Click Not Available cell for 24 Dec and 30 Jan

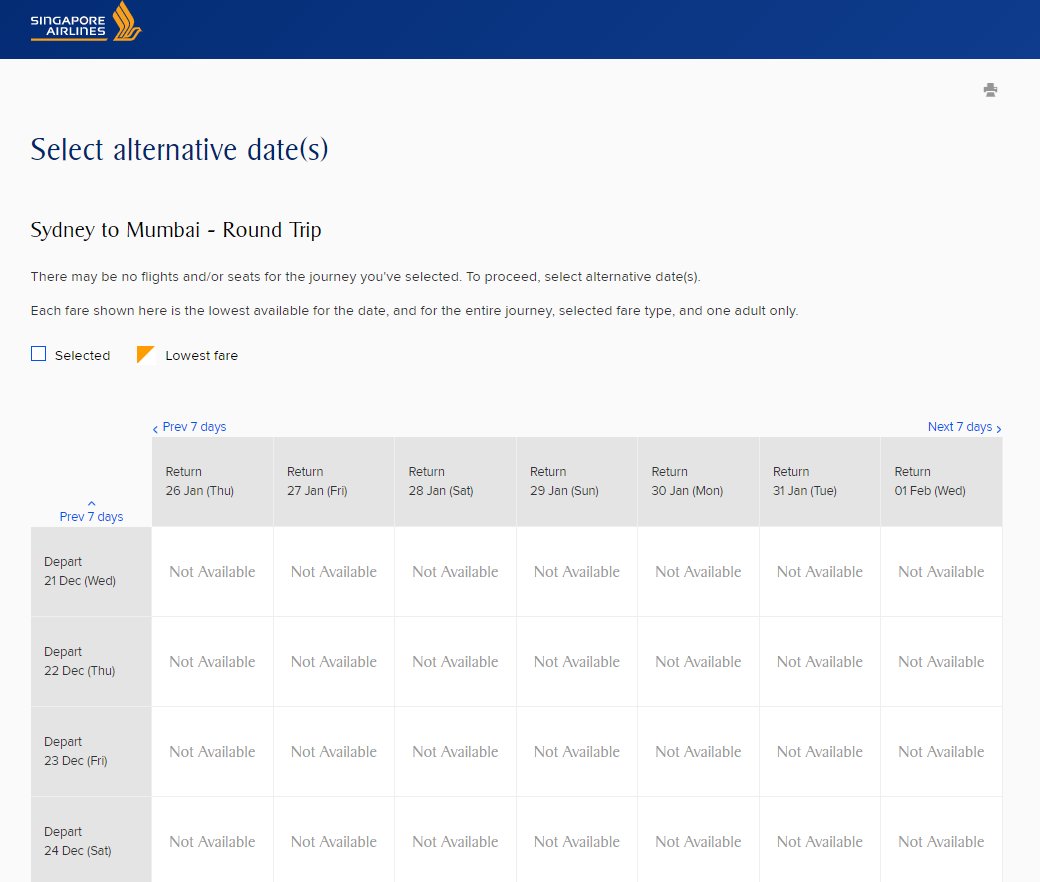pyautogui.click(x=698, y=841)
